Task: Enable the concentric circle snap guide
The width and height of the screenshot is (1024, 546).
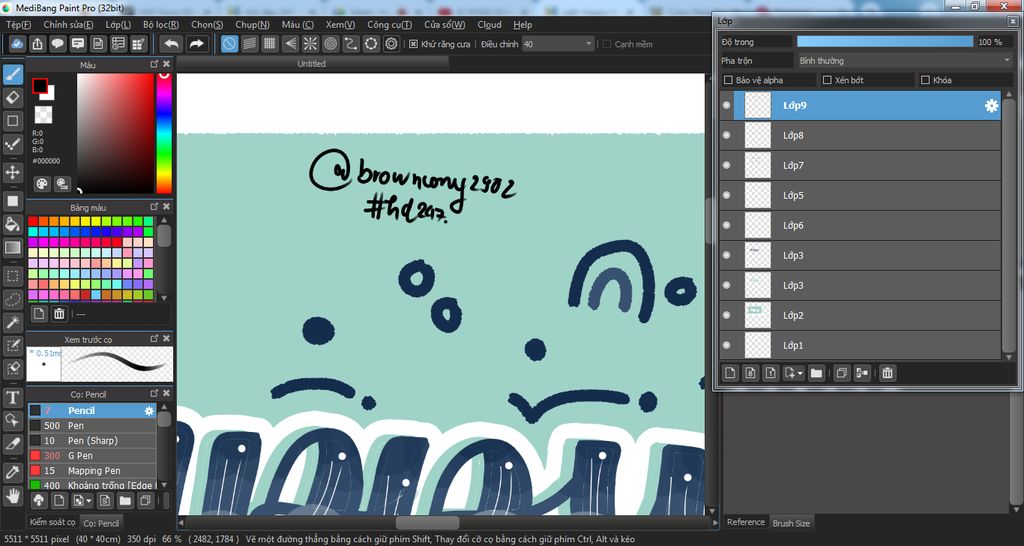Action: (330, 44)
